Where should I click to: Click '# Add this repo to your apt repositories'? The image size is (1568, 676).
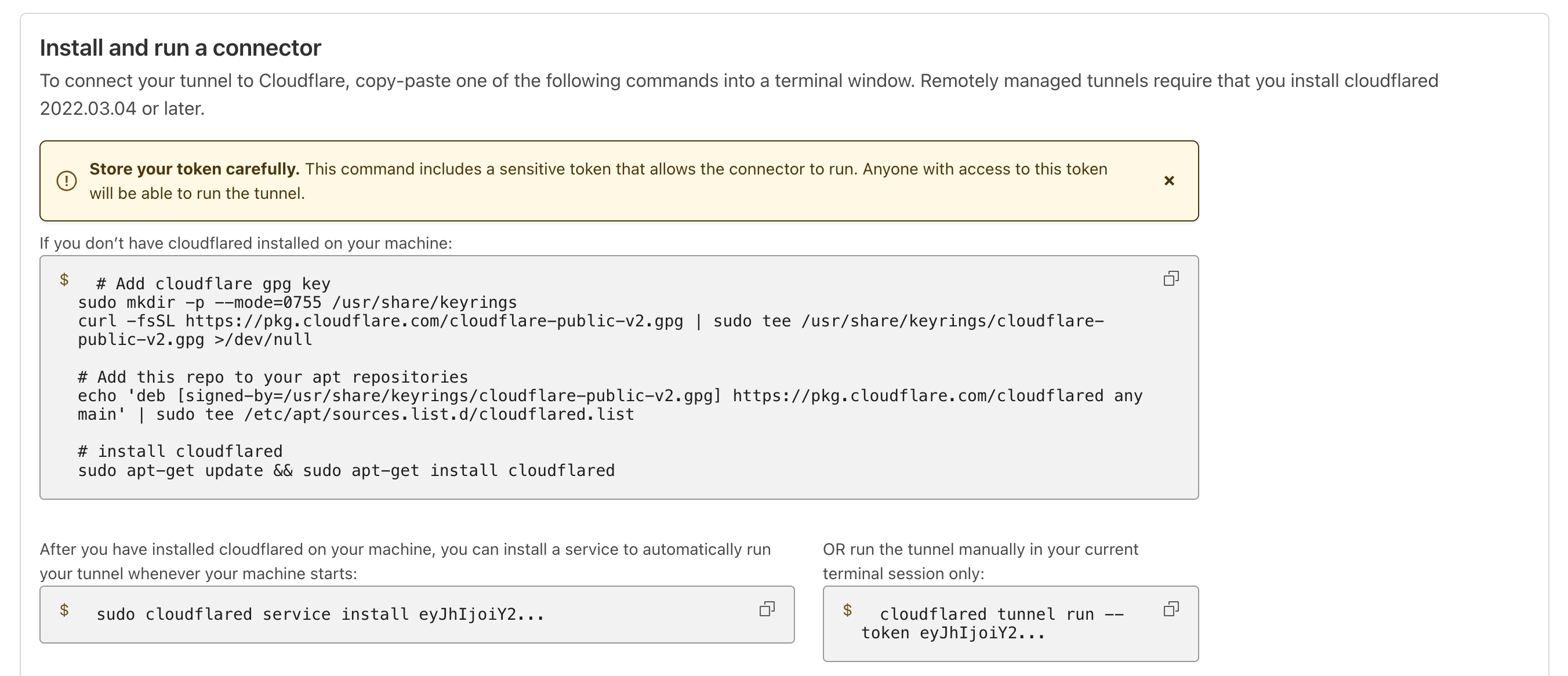tap(273, 377)
